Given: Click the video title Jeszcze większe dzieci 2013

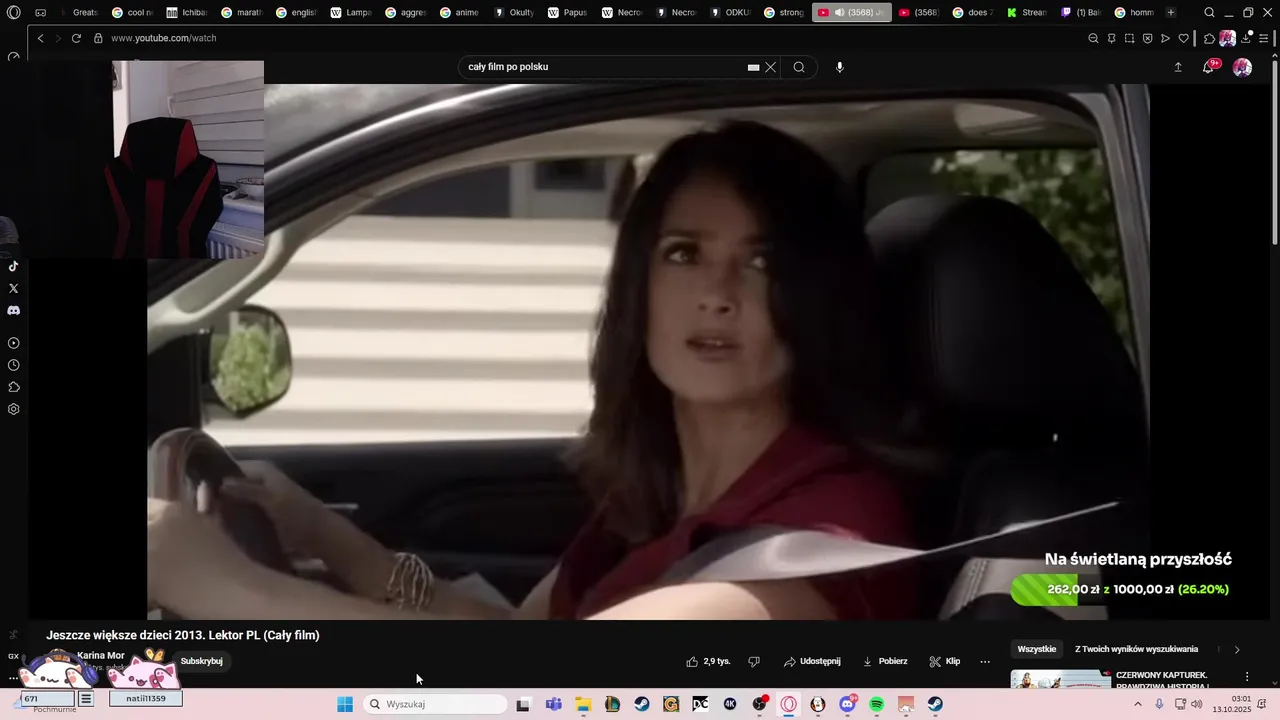Looking at the screenshot, I should (183, 635).
